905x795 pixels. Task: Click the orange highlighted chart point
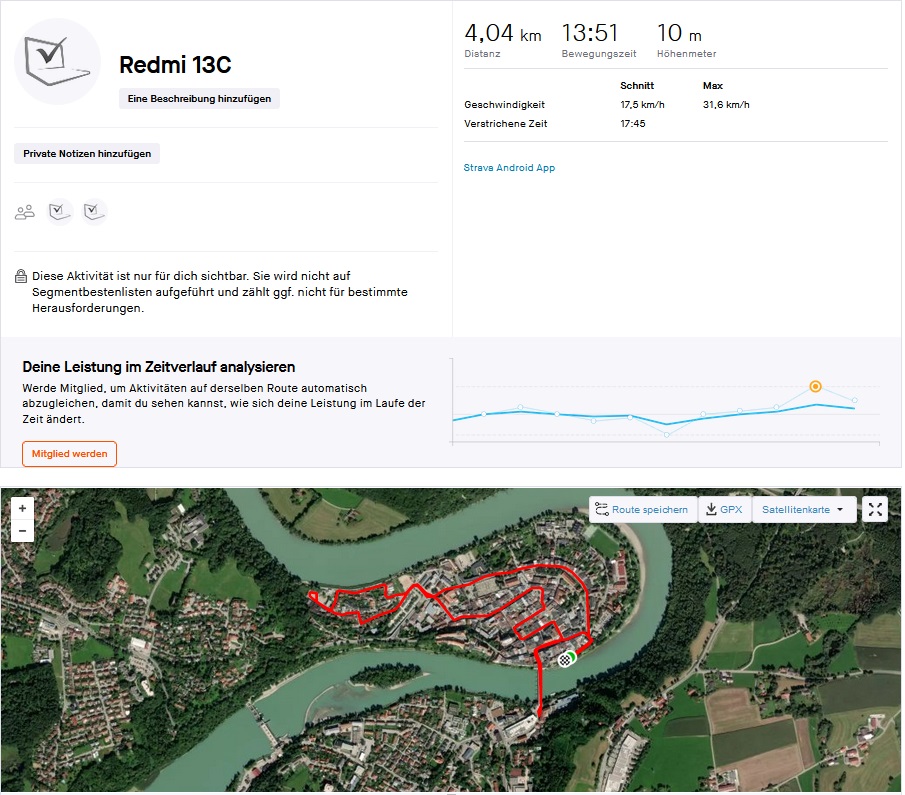pos(815,386)
